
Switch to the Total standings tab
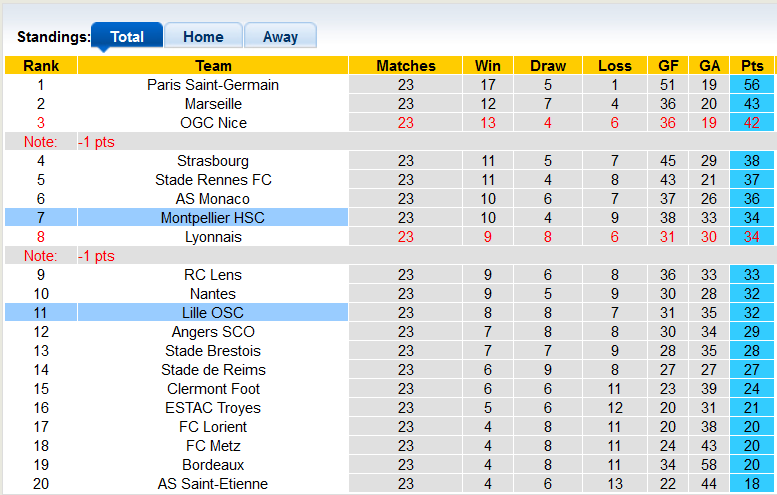tap(127, 37)
